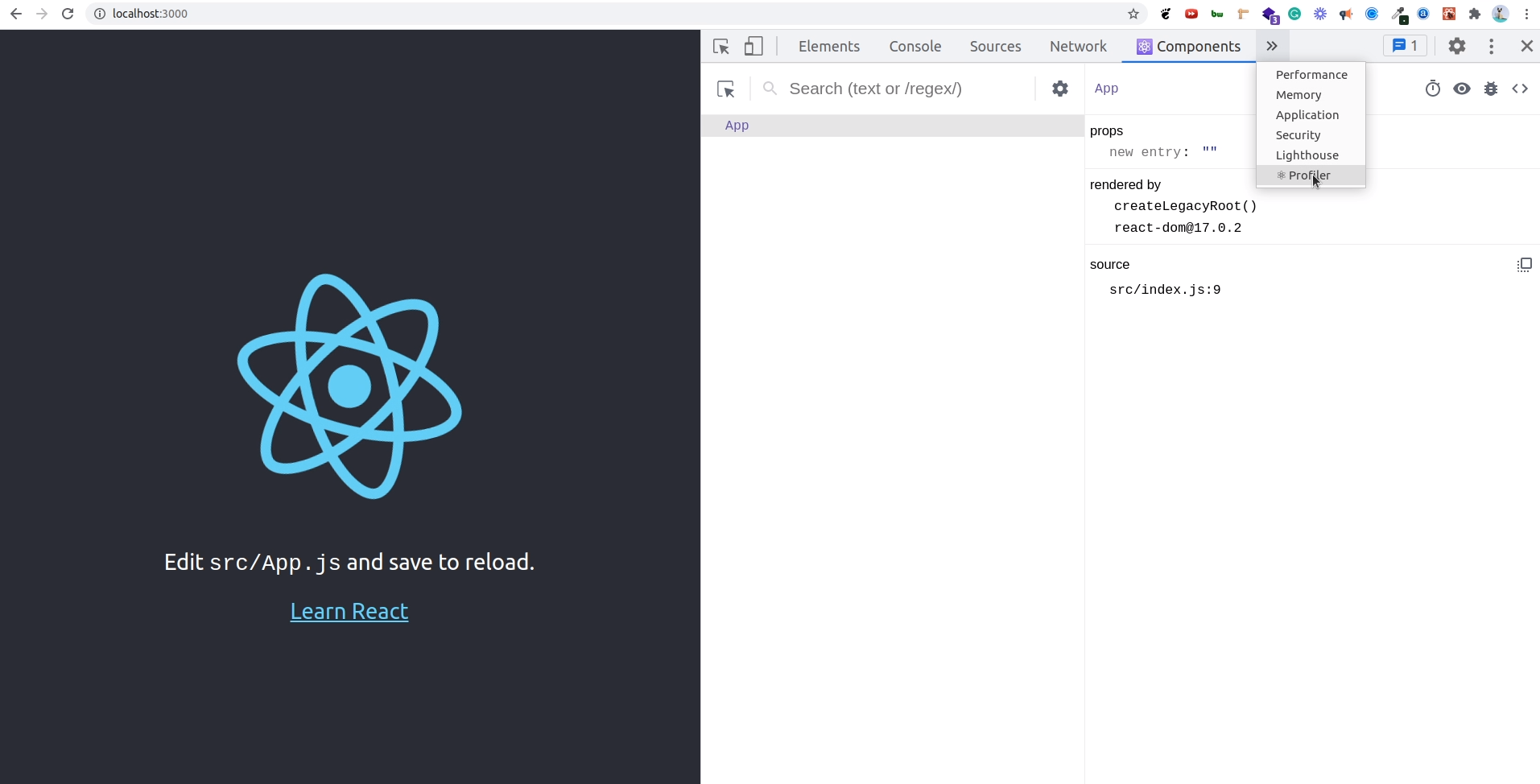The height and width of the screenshot is (784, 1540).
Task: Open the green 'bw' extension icon
Action: tap(1217, 14)
